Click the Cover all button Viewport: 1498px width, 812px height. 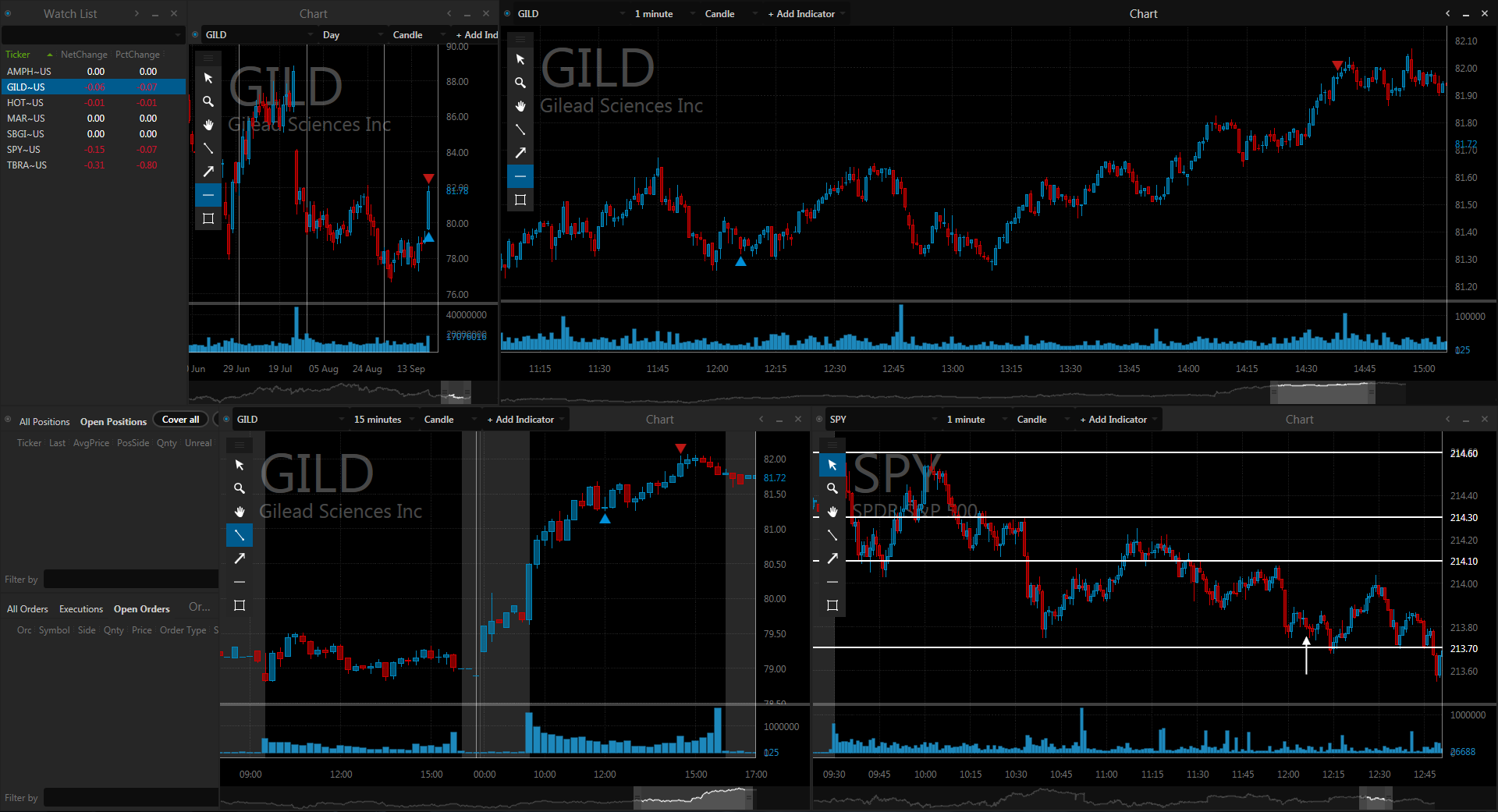coord(180,419)
